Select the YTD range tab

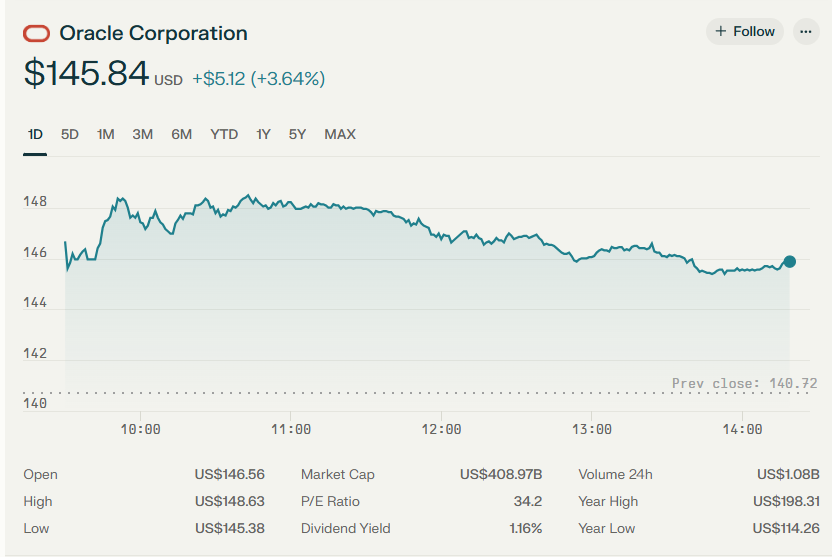224,135
